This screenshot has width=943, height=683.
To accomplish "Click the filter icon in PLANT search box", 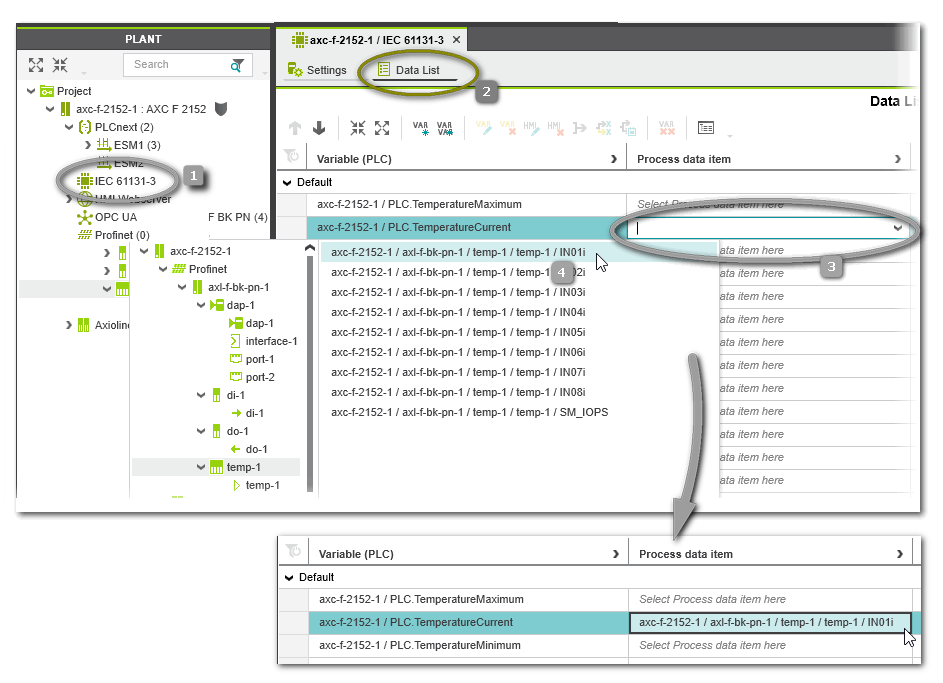I will pyautogui.click(x=237, y=65).
